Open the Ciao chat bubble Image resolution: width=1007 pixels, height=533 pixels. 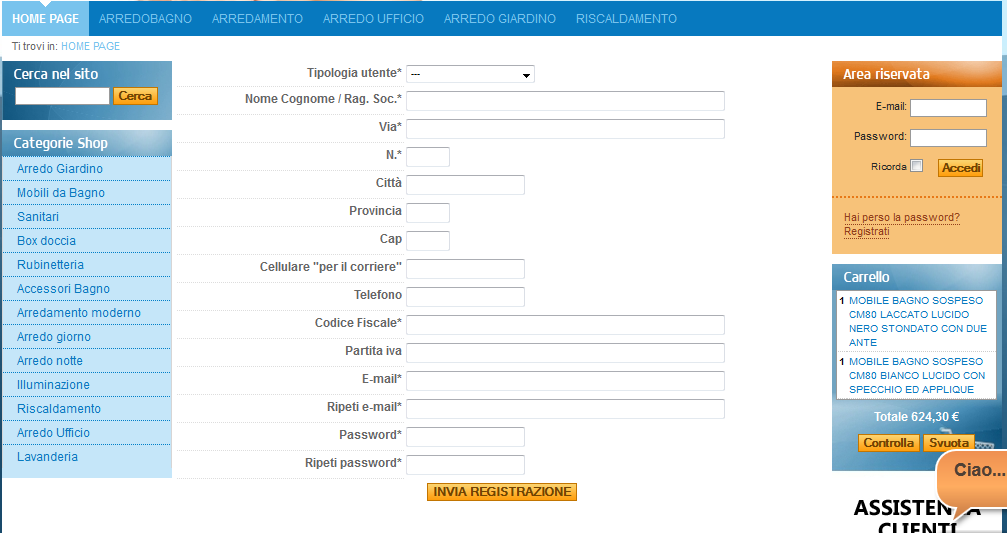[x=976, y=471]
